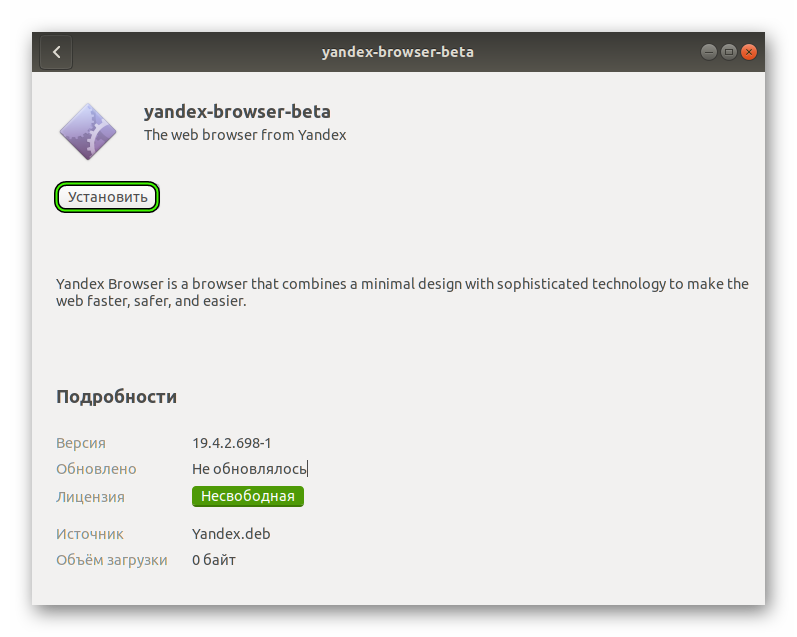Click the bold yandex-browser-beta app name heading
This screenshot has width=797, height=637.
(x=237, y=111)
